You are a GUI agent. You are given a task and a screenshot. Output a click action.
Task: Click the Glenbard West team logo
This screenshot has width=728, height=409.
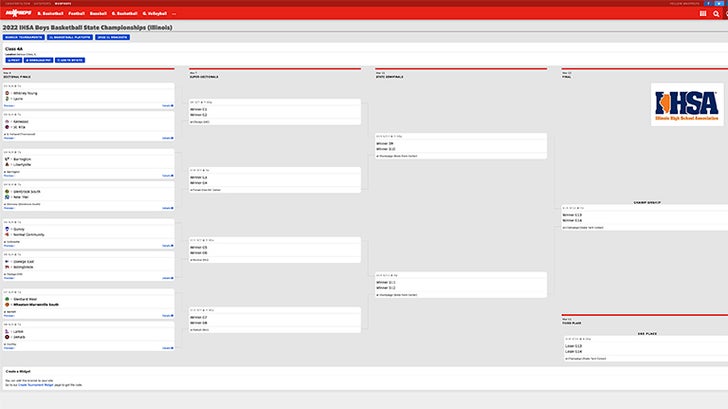click(7, 299)
